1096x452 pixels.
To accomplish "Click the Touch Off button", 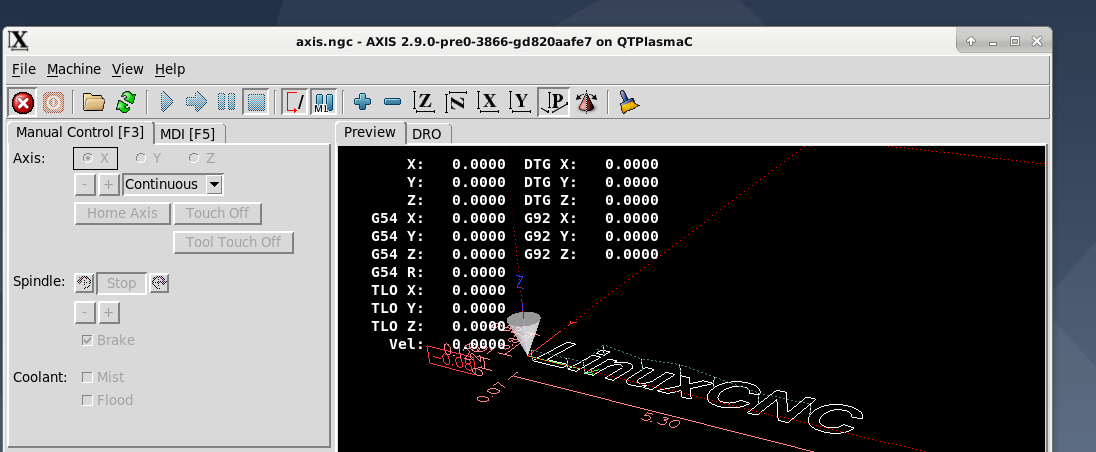I will click(217, 213).
